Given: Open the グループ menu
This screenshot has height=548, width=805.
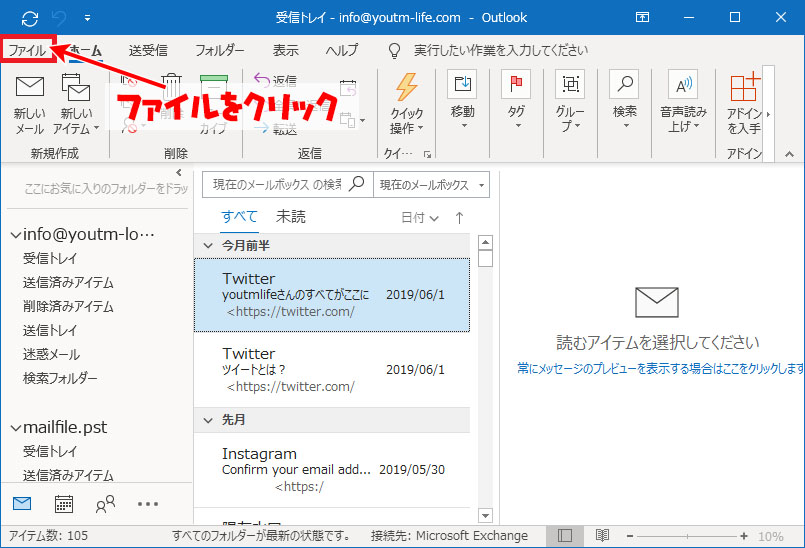Looking at the screenshot, I should point(570,101).
